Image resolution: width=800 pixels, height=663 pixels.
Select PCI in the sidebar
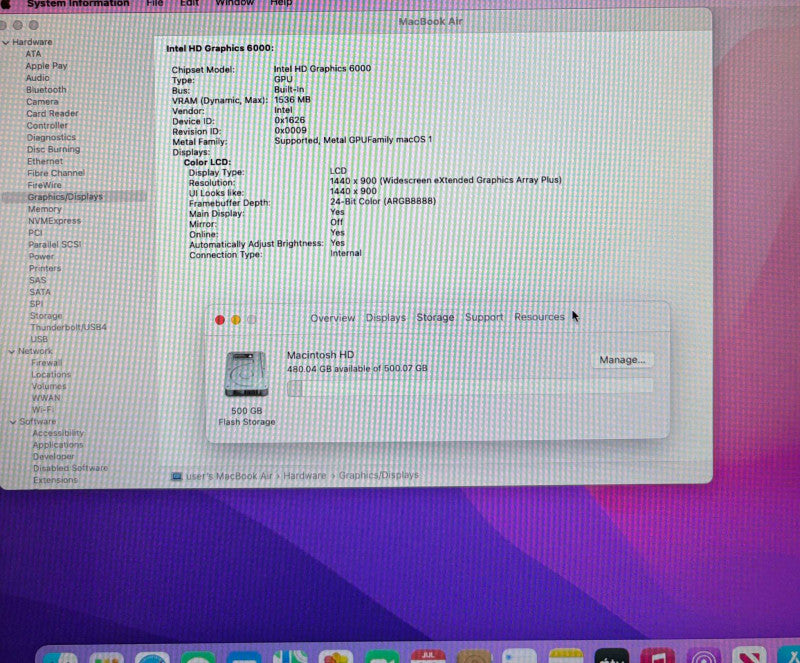[35, 233]
